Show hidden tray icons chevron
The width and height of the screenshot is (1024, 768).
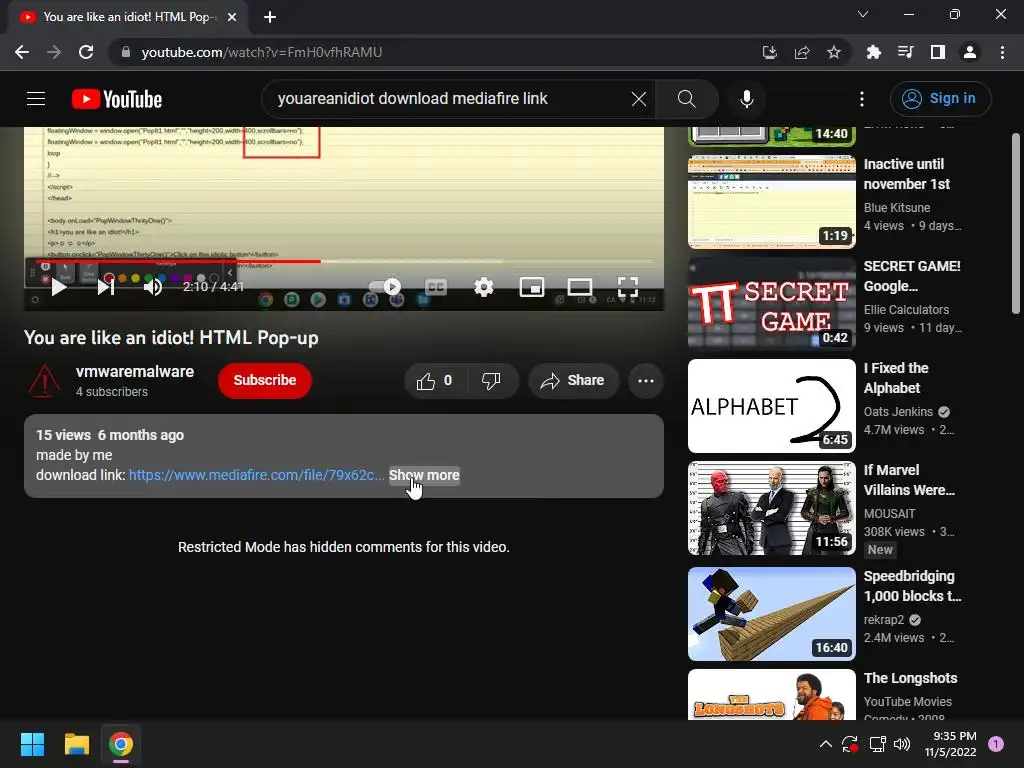(825, 744)
